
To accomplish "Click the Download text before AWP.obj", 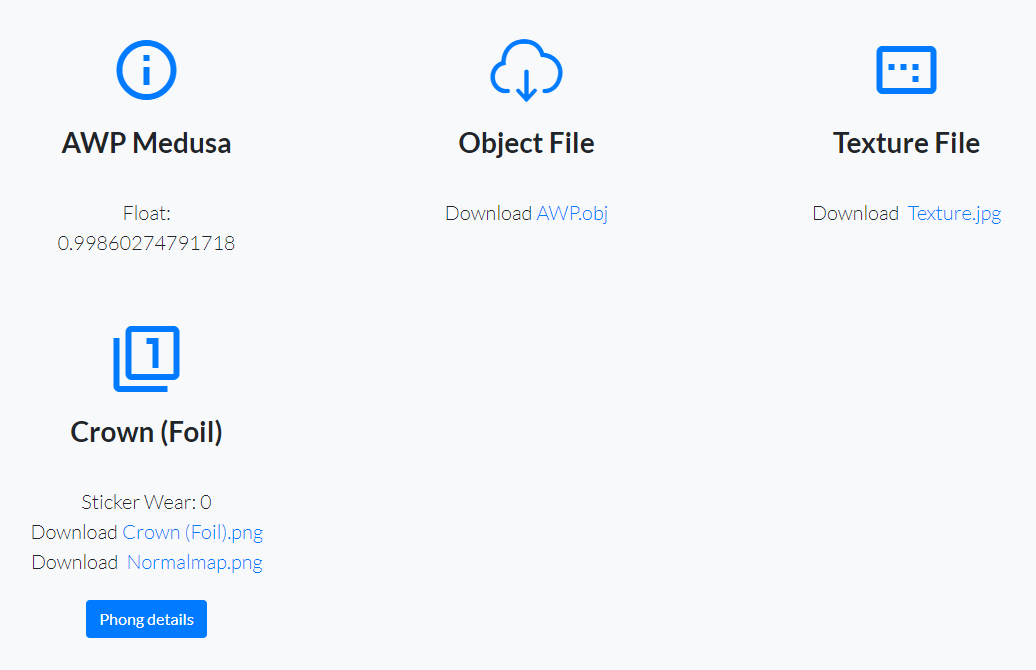I will [488, 213].
